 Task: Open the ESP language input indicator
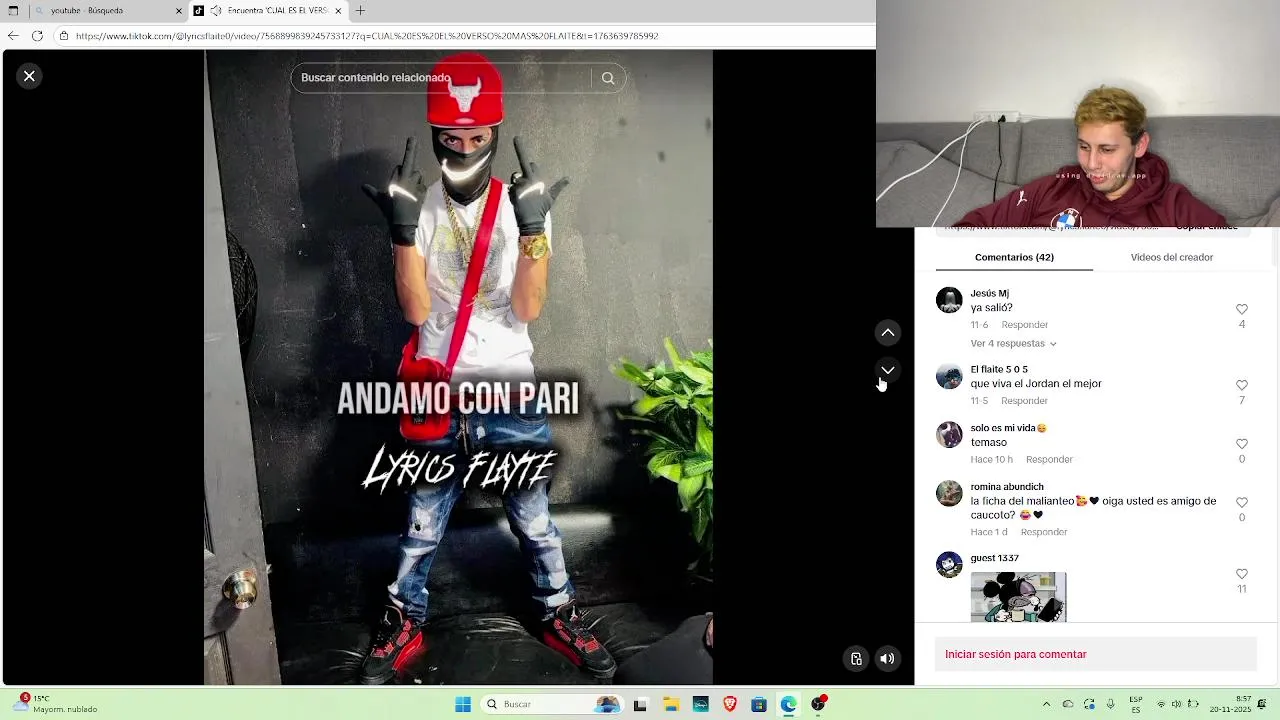(1136, 704)
